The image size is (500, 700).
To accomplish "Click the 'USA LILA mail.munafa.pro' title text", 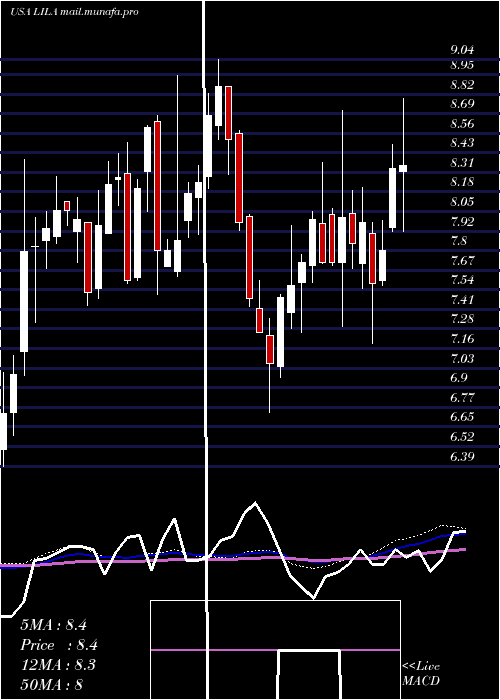I will (74, 12).
